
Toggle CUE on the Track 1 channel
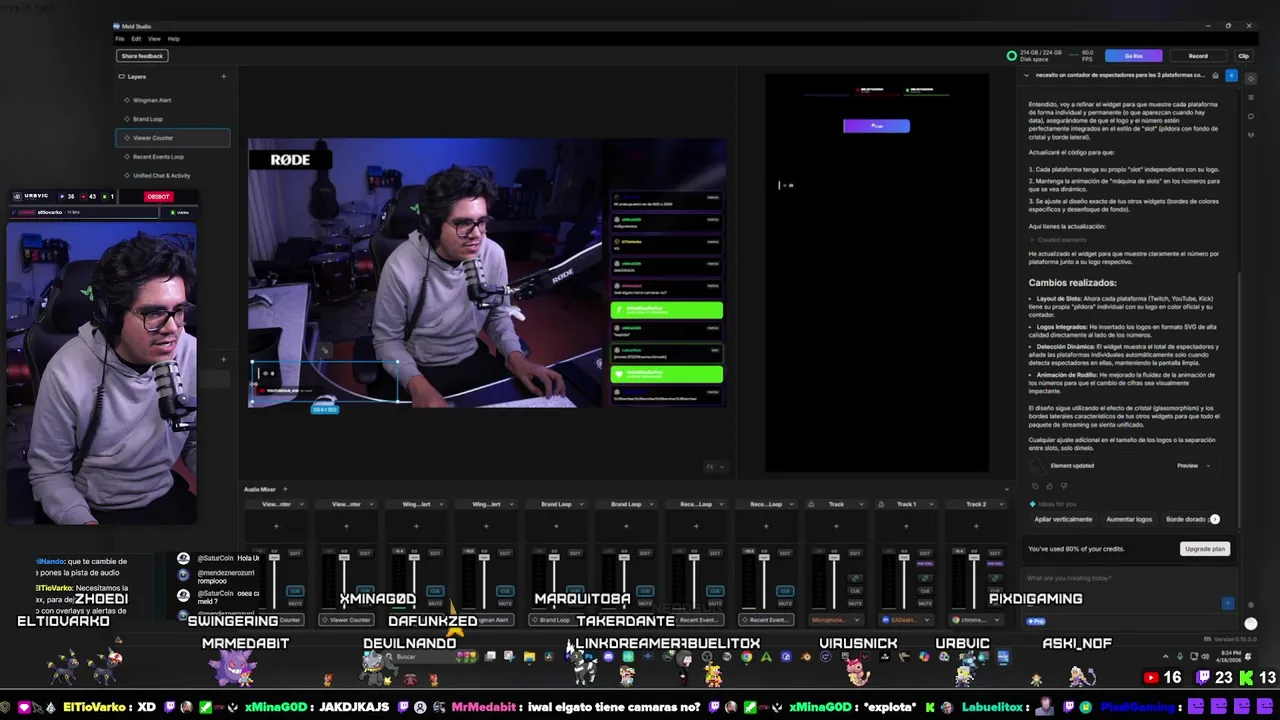(925, 591)
